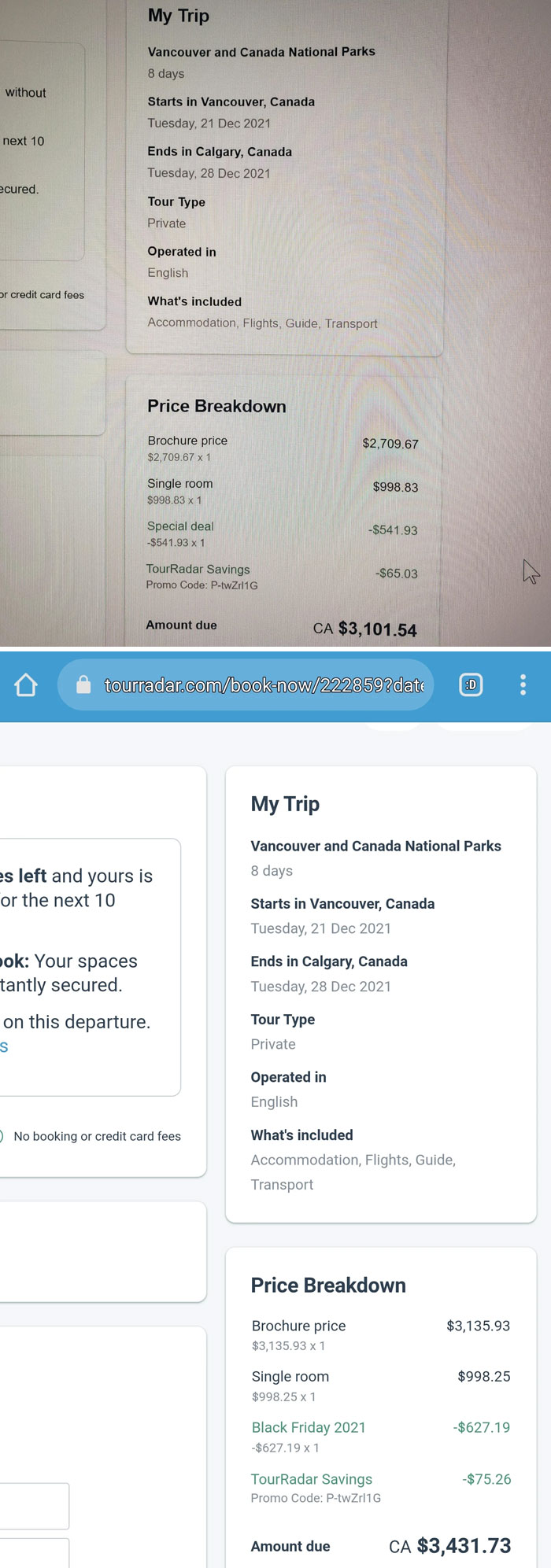Click the $2,709.67 brochure price total

(390, 444)
